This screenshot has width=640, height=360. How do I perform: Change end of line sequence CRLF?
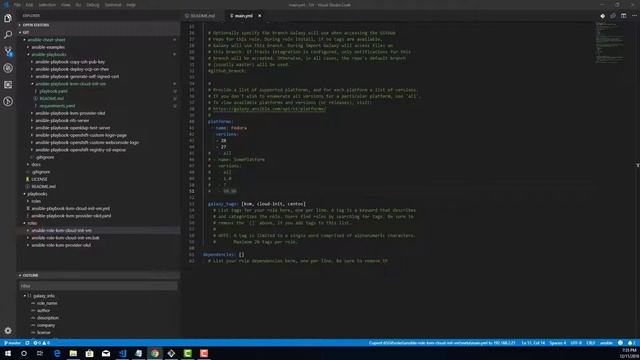(x=591, y=343)
